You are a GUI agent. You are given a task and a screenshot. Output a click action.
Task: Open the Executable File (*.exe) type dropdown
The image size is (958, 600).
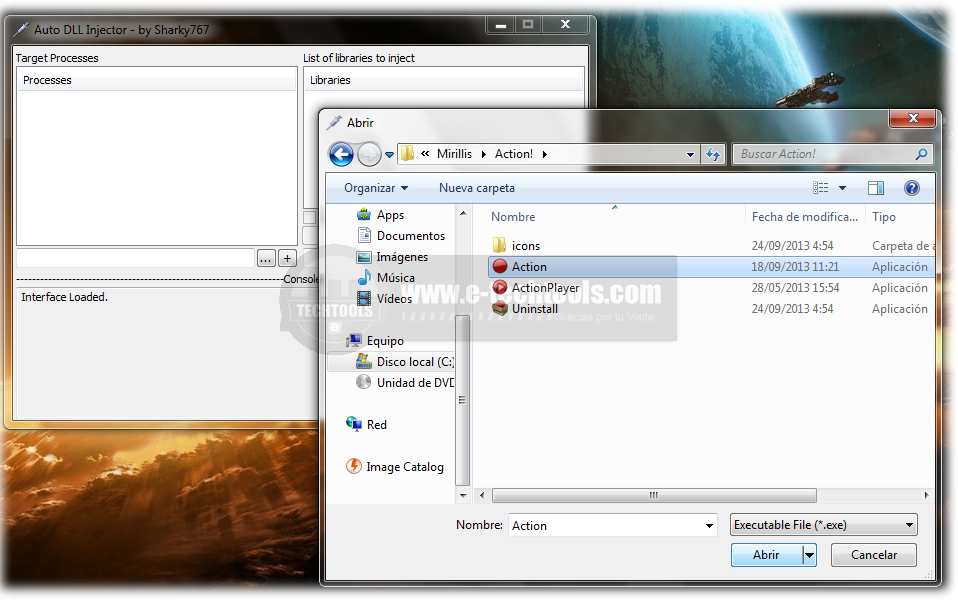(x=824, y=525)
